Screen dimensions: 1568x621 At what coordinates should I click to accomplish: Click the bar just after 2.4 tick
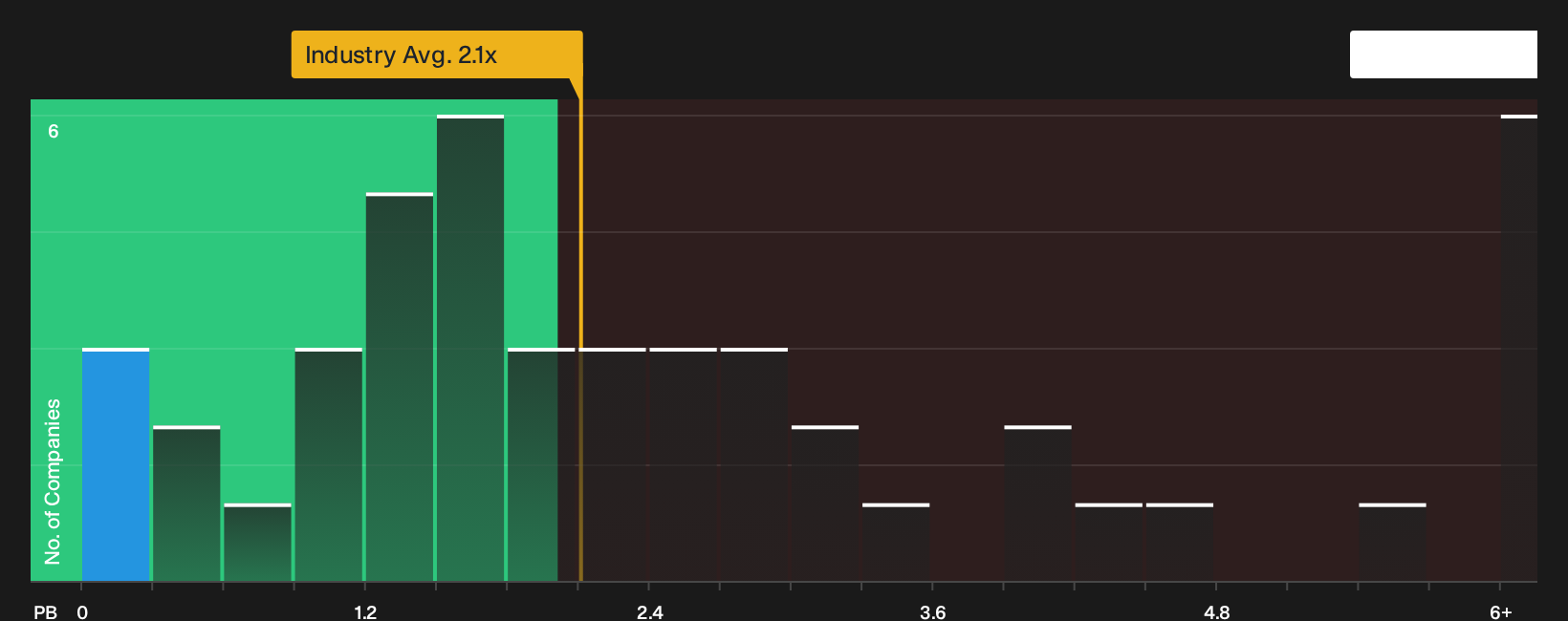(684, 464)
